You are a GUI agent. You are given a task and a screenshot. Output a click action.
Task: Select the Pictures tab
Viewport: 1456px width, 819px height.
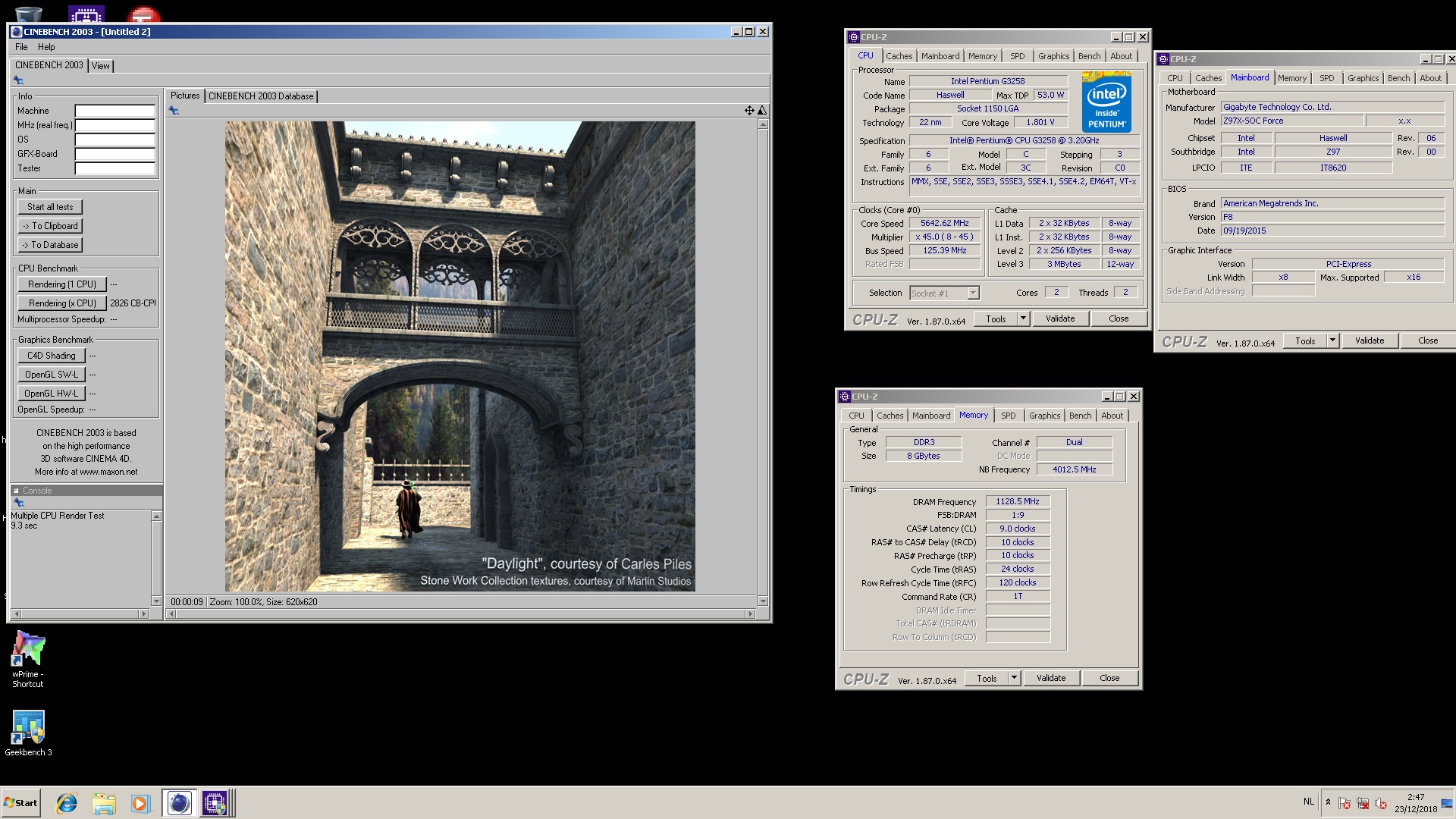point(185,96)
